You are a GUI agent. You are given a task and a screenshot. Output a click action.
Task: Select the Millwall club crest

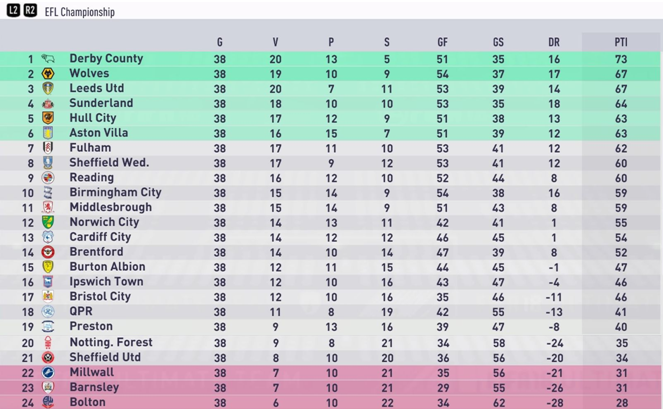(x=48, y=373)
